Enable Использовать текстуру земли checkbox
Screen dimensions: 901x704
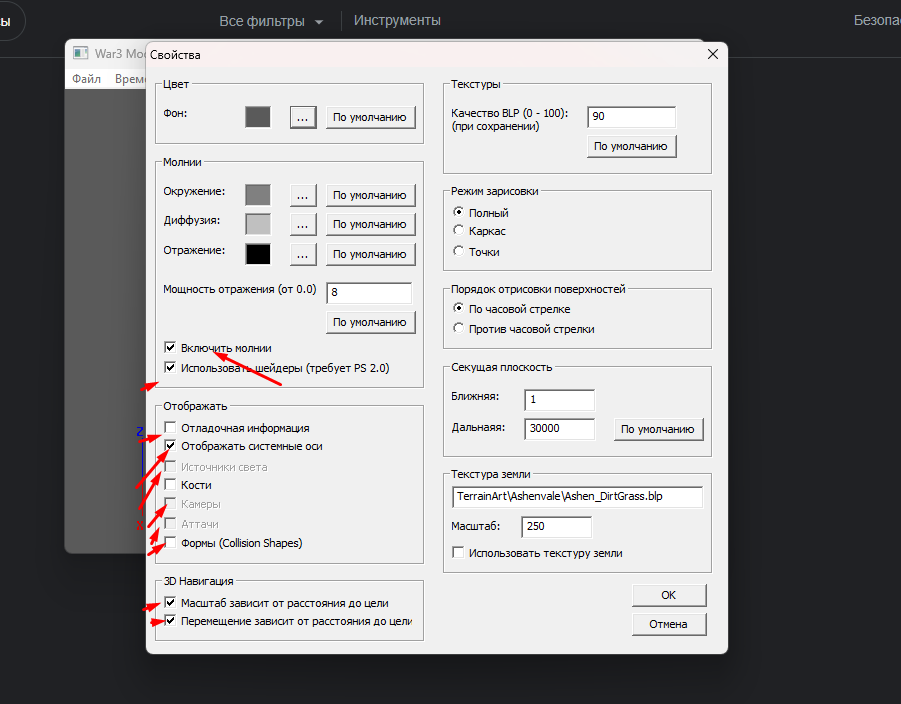click(x=458, y=553)
